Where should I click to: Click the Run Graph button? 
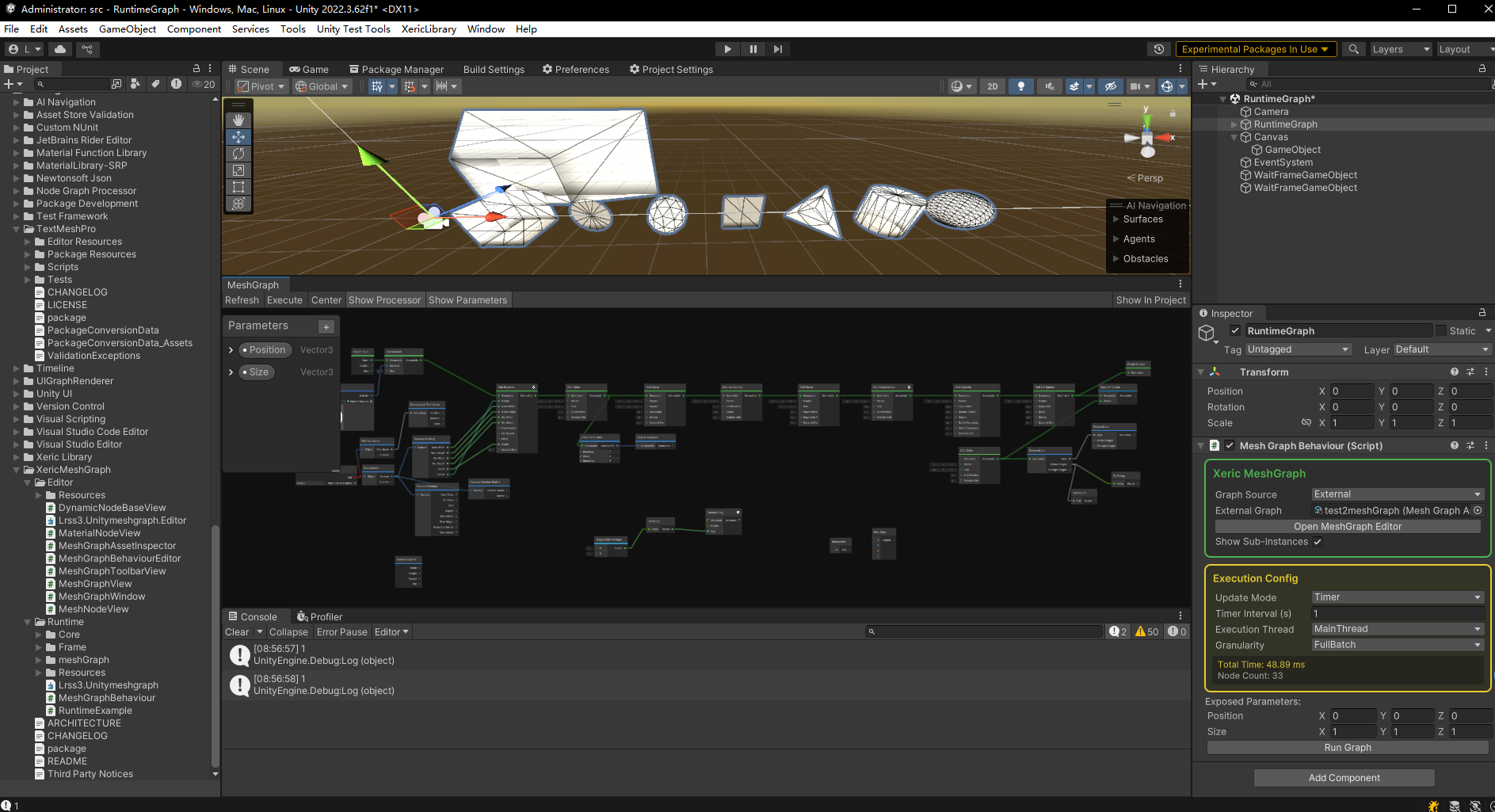tap(1348, 748)
